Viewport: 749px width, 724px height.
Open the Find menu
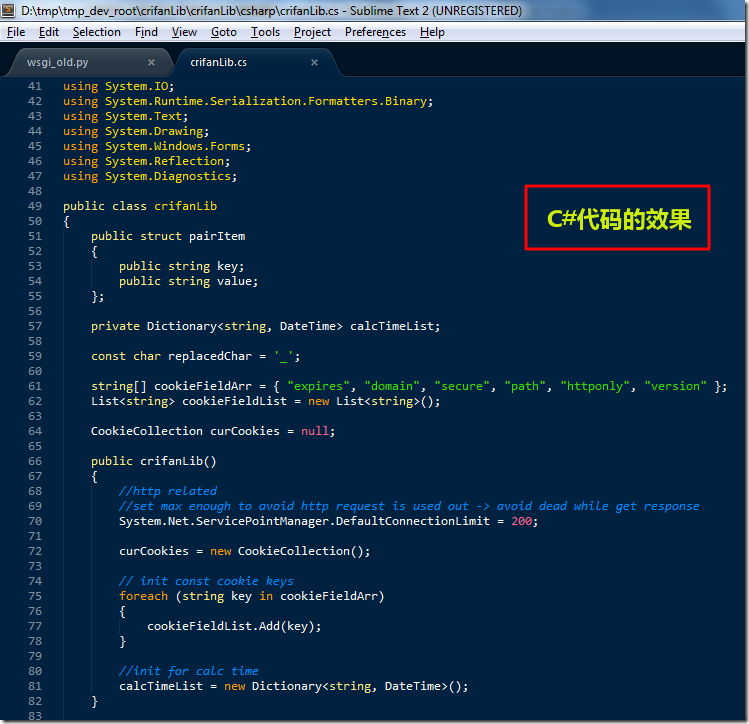coord(146,32)
